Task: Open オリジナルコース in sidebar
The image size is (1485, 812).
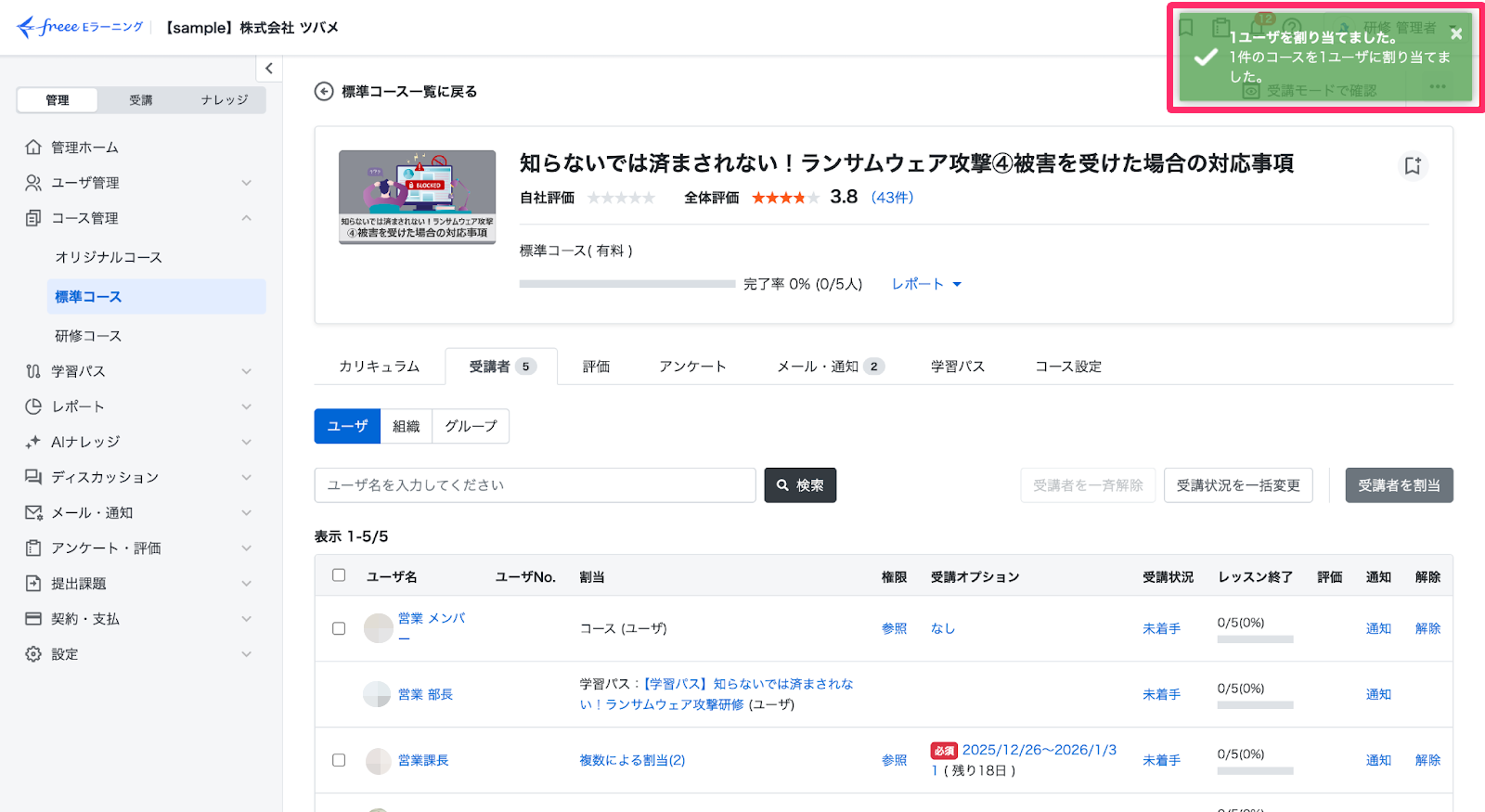Action: click(109, 257)
